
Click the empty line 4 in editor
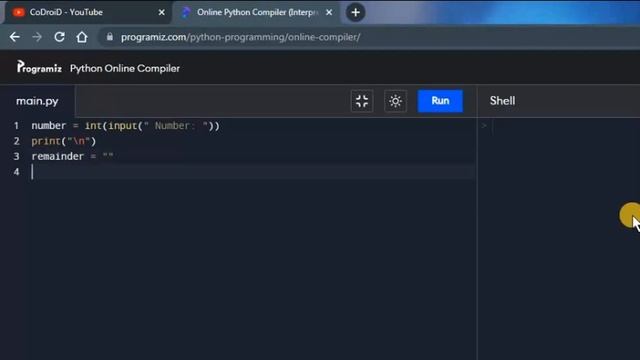point(253,172)
